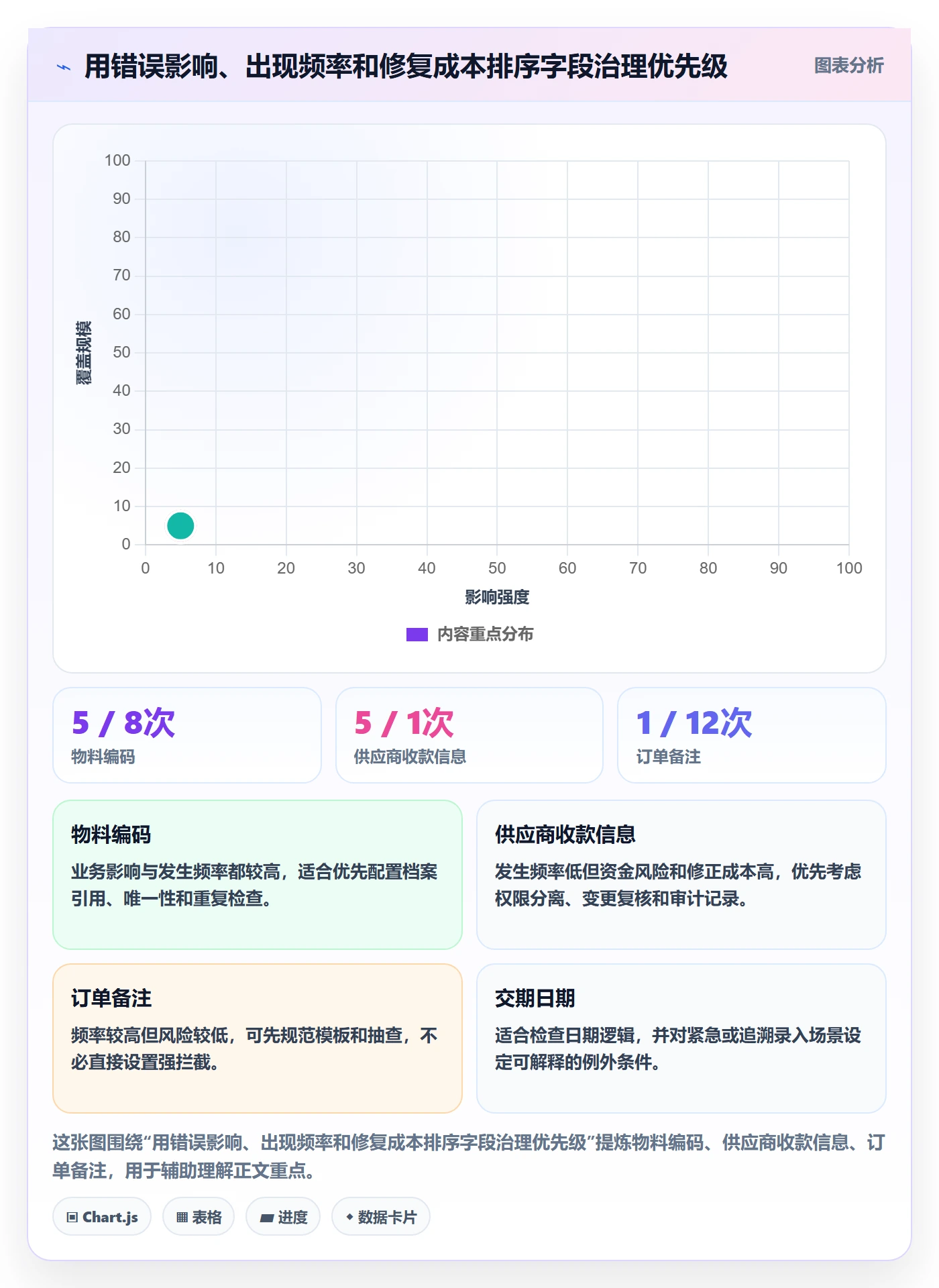Open the orange 订单备注 description card
Viewport: 939px width, 1288px height.
(258, 1038)
